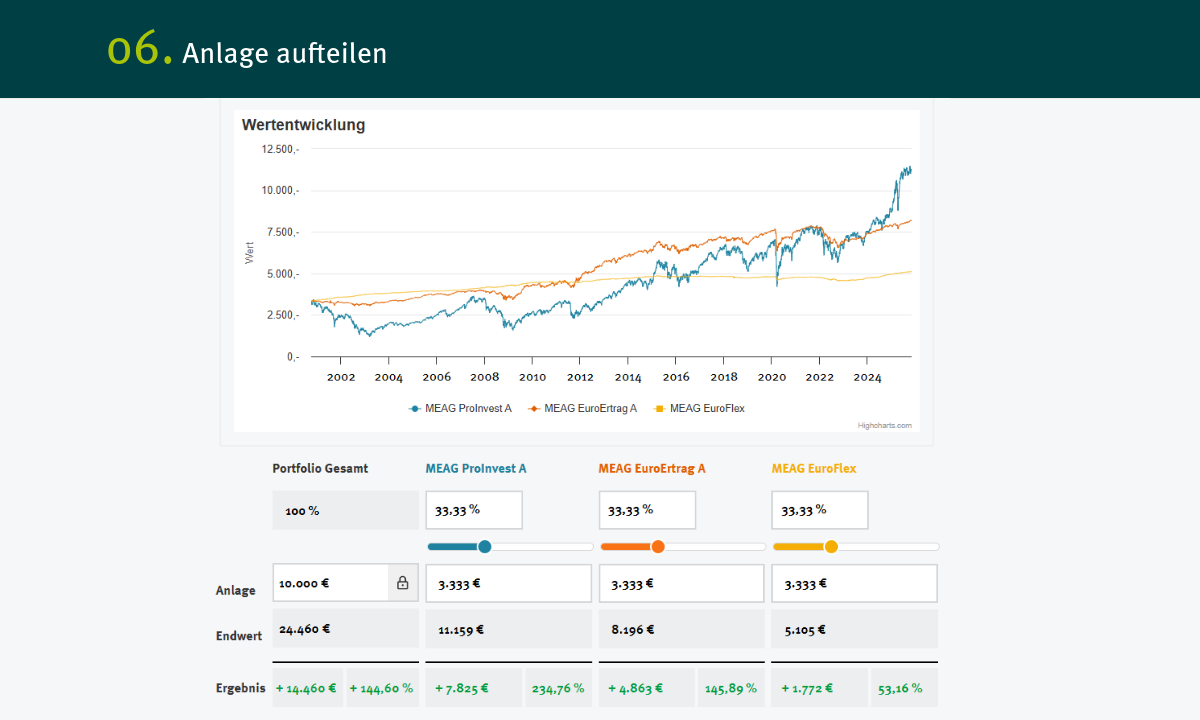Click the blue ProInvest slider handle
Image resolution: width=1200 pixels, height=720 pixels.
(x=485, y=546)
